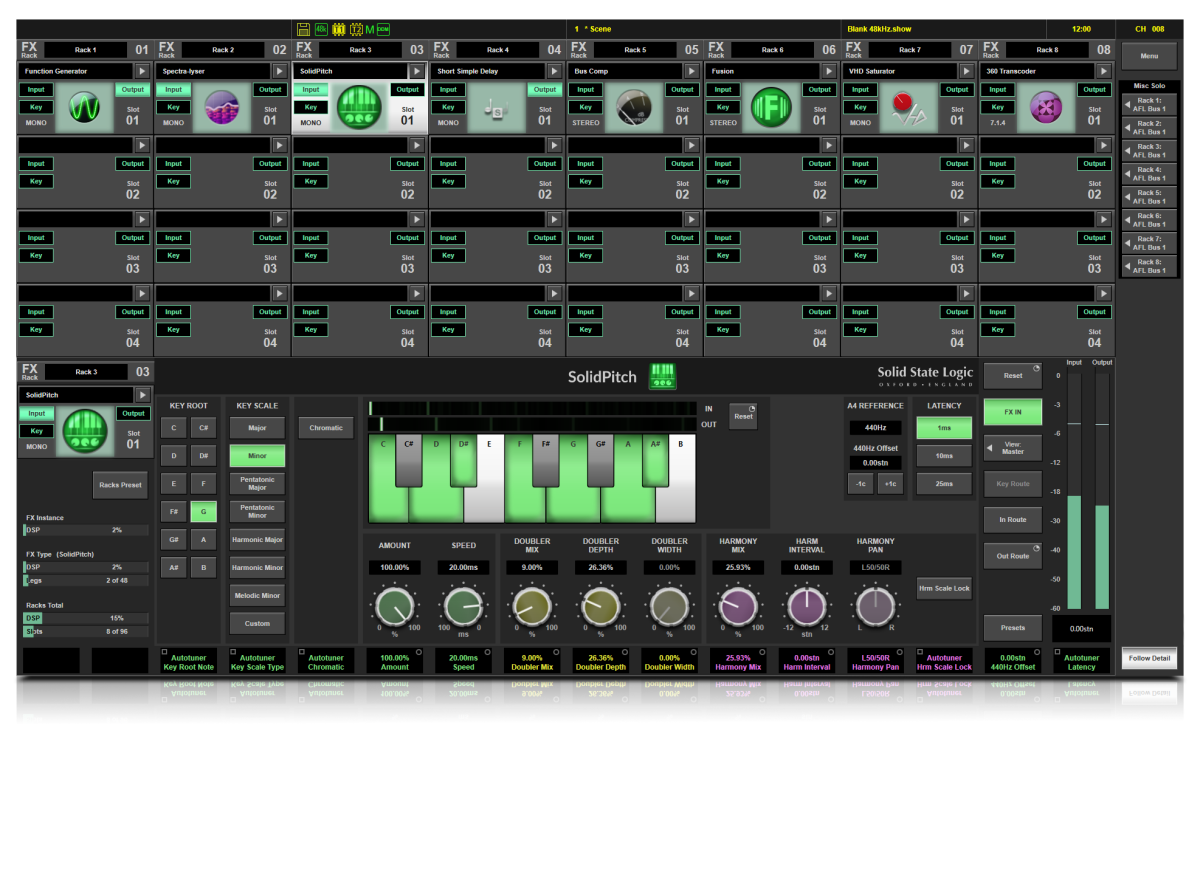This screenshot has height=872, width=1200.
Task: Click SolidPitch icon in lower detail panel
Action: [x=84, y=431]
